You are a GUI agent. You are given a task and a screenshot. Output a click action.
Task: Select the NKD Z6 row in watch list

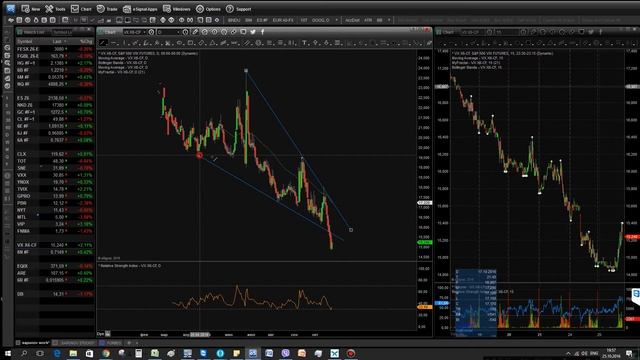[x=55, y=105]
